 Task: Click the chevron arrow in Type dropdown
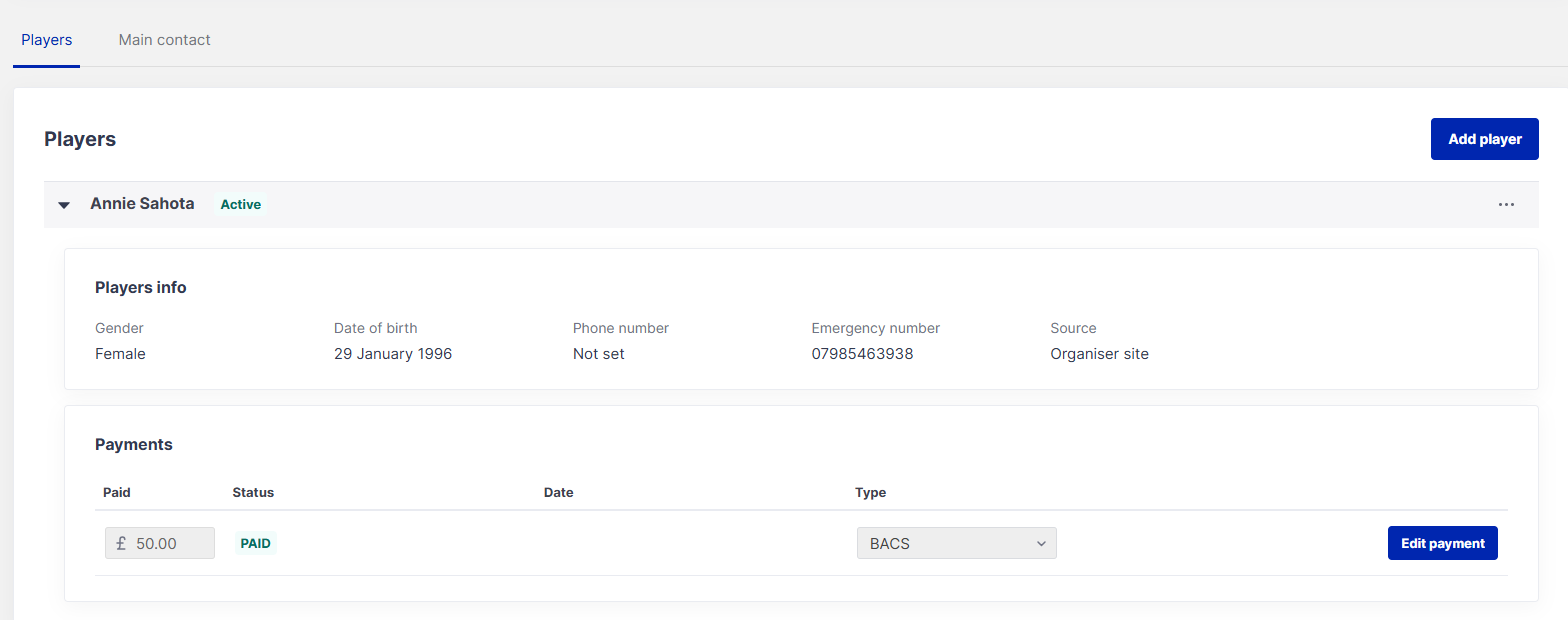point(1041,543)
